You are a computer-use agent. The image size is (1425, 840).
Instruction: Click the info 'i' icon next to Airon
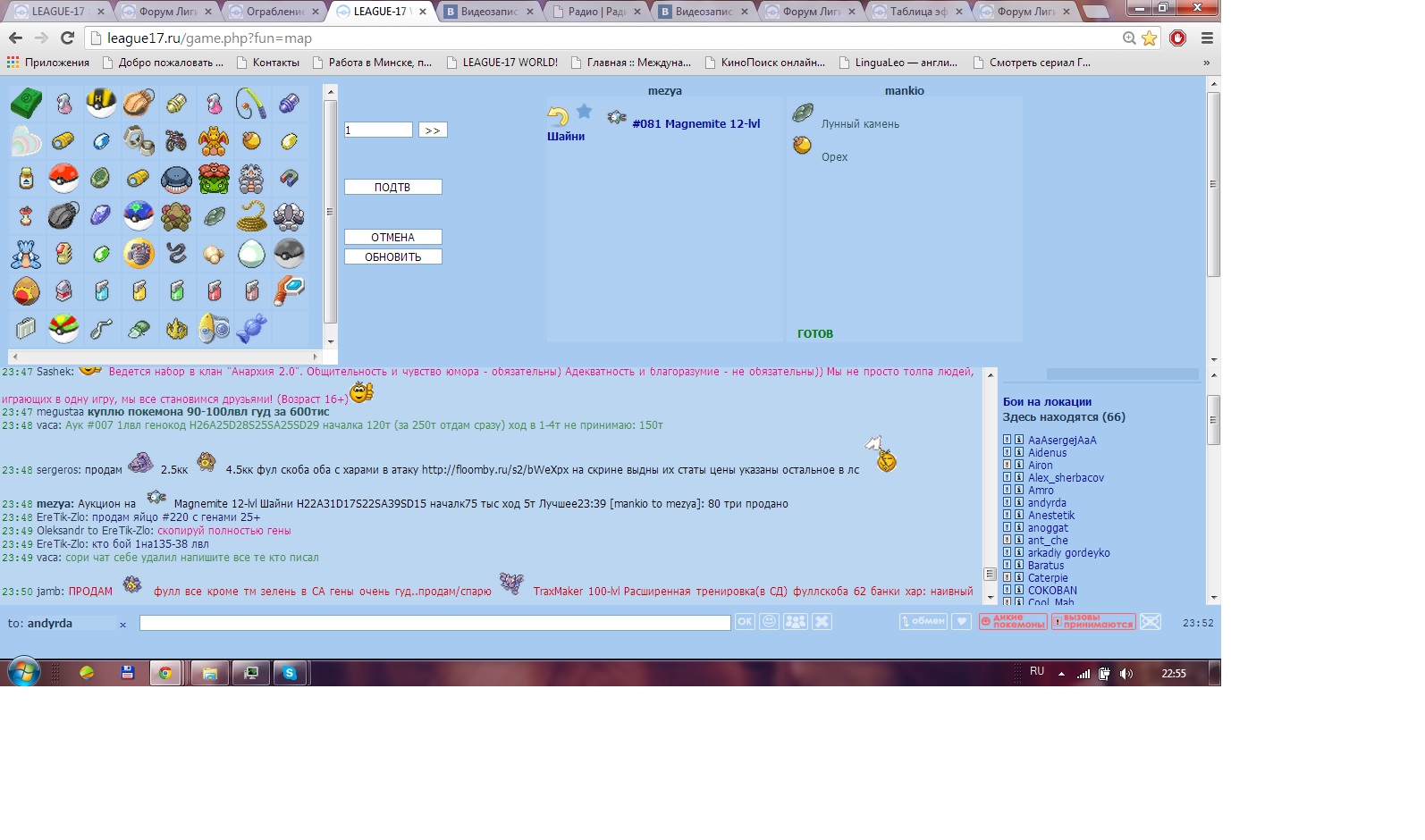[1018, 465]
